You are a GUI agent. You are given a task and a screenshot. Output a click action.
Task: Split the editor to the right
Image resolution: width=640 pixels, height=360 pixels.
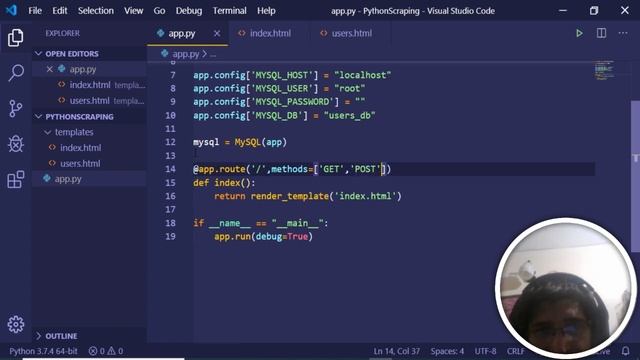click(x=601, y=33)
